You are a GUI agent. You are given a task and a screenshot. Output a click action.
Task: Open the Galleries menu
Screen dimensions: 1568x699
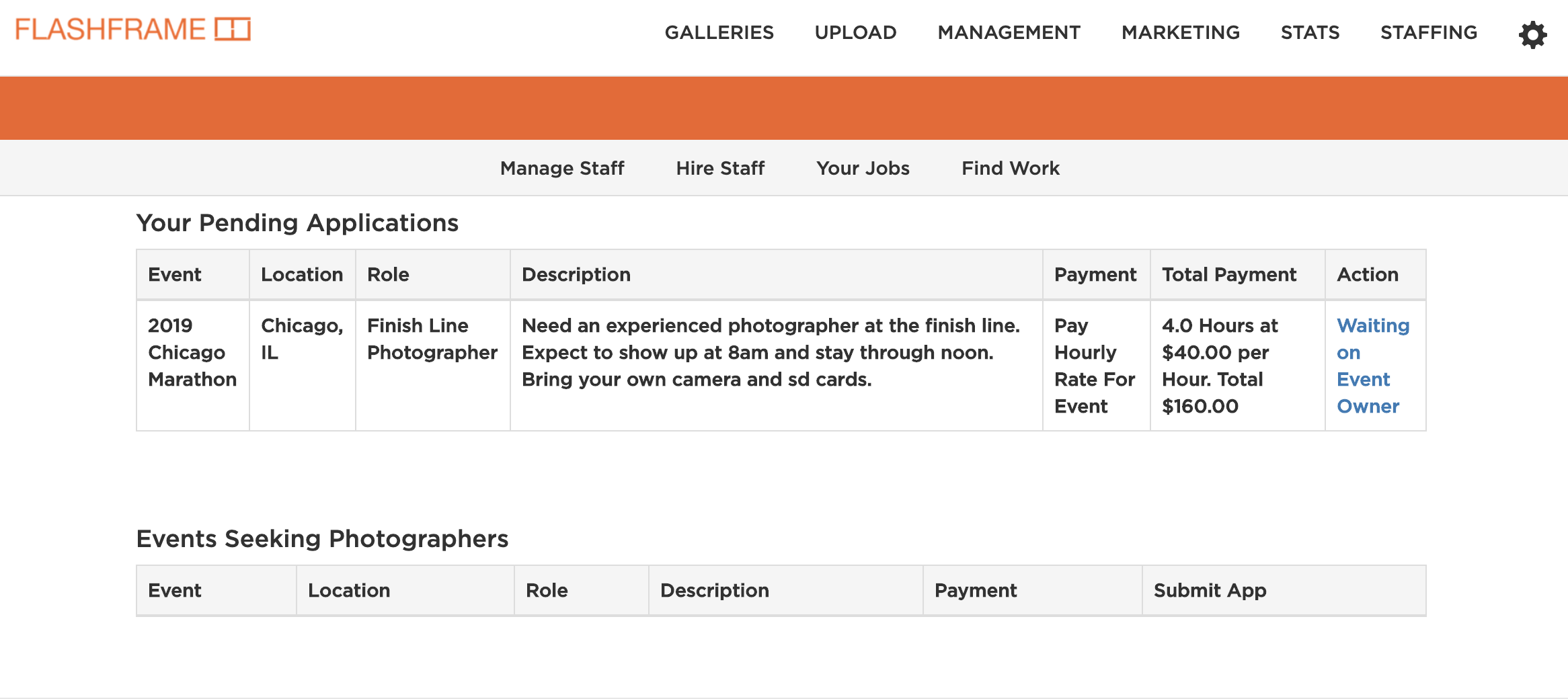[x=719, y=32]
